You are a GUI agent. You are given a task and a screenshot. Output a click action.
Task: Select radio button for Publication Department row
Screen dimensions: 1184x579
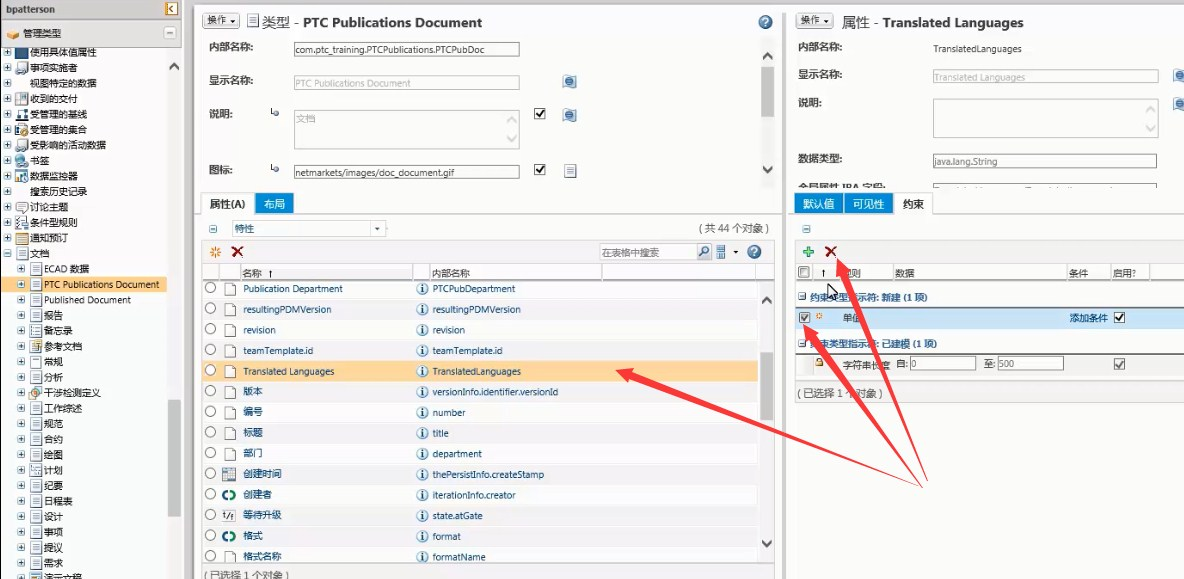210,288
